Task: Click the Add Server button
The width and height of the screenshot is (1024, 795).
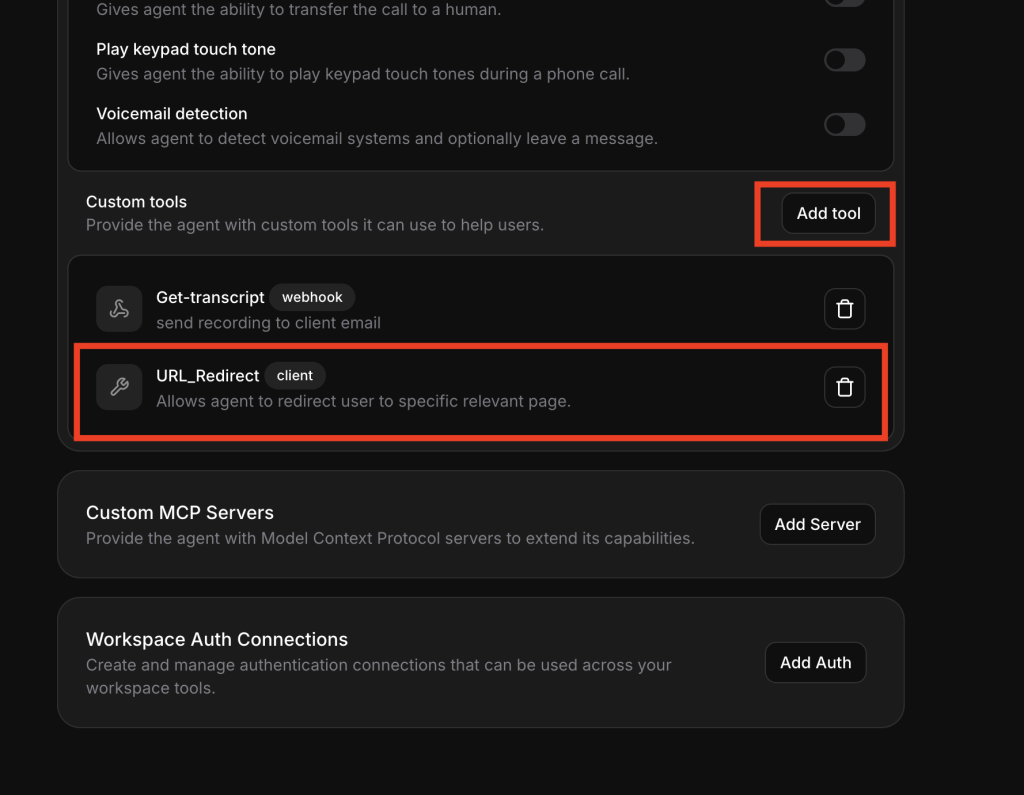Action: [817, 524]
